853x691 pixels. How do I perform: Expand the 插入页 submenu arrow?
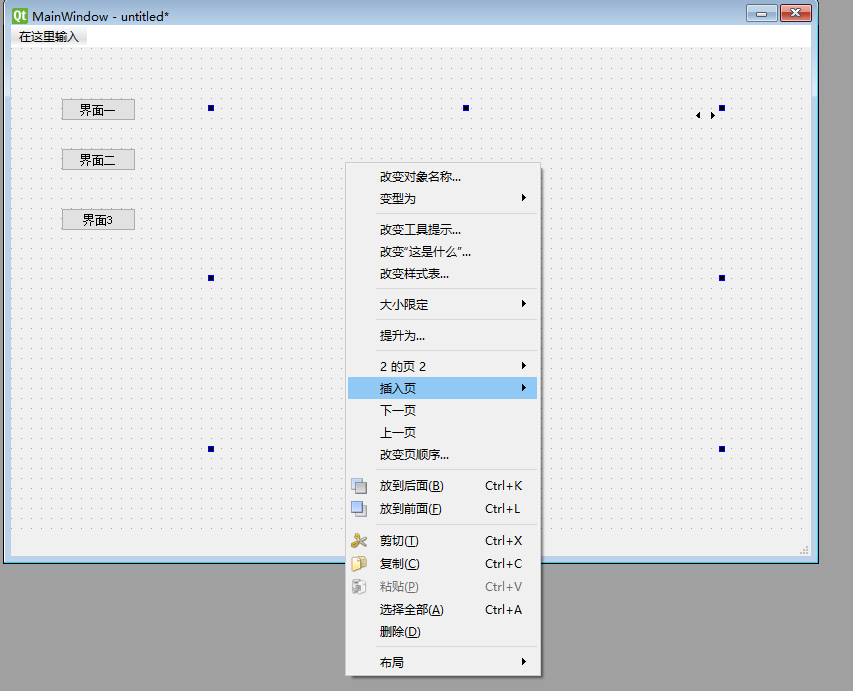525,388
